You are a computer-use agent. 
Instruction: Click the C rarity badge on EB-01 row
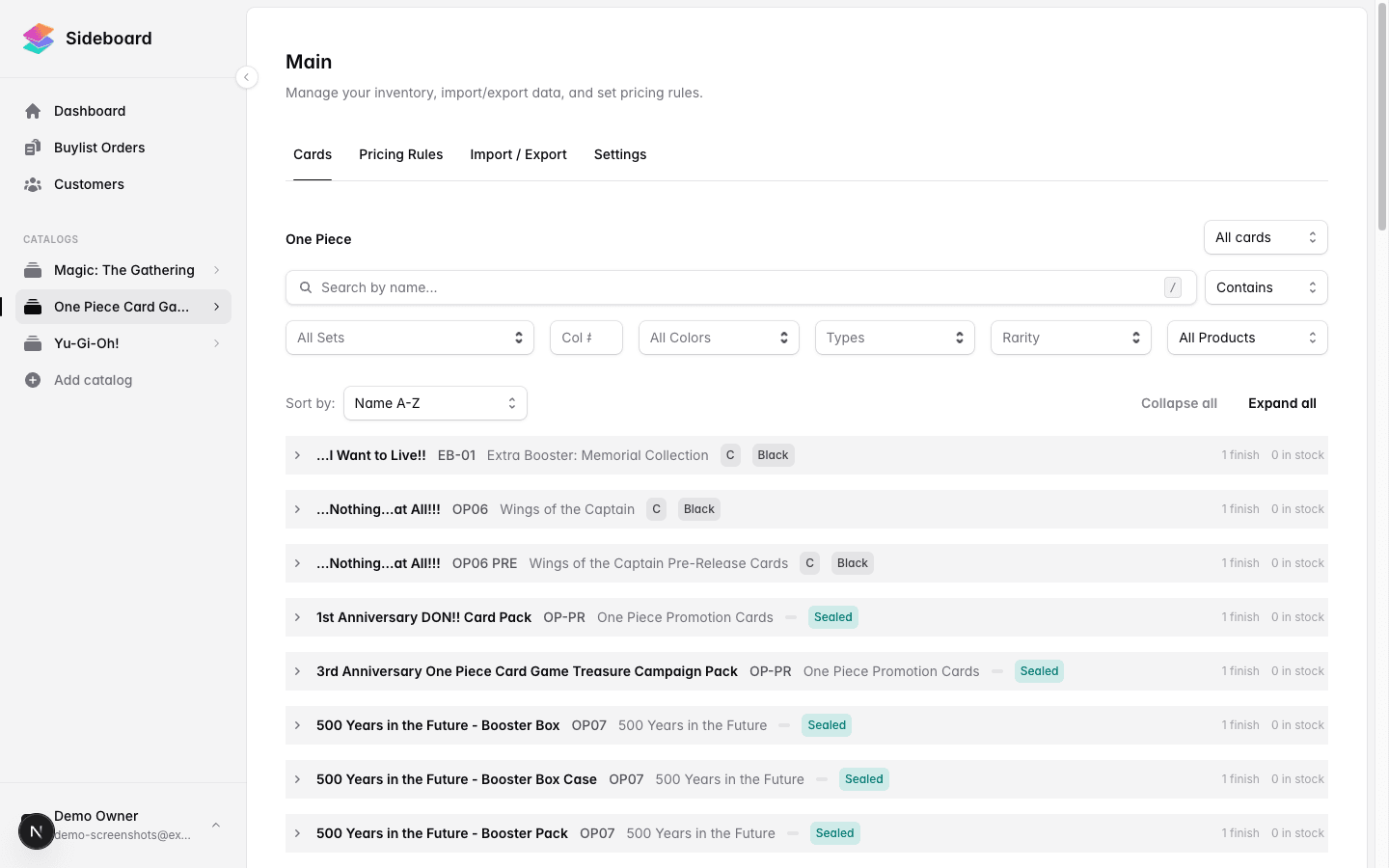point(730,455)
